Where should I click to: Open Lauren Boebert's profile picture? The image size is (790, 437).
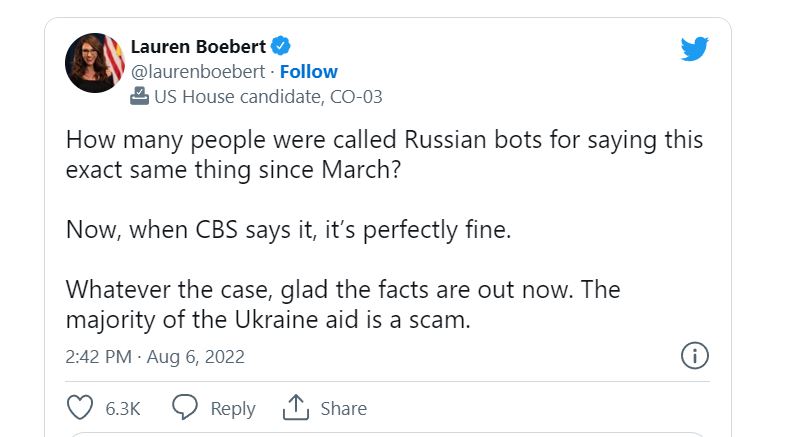95,63
